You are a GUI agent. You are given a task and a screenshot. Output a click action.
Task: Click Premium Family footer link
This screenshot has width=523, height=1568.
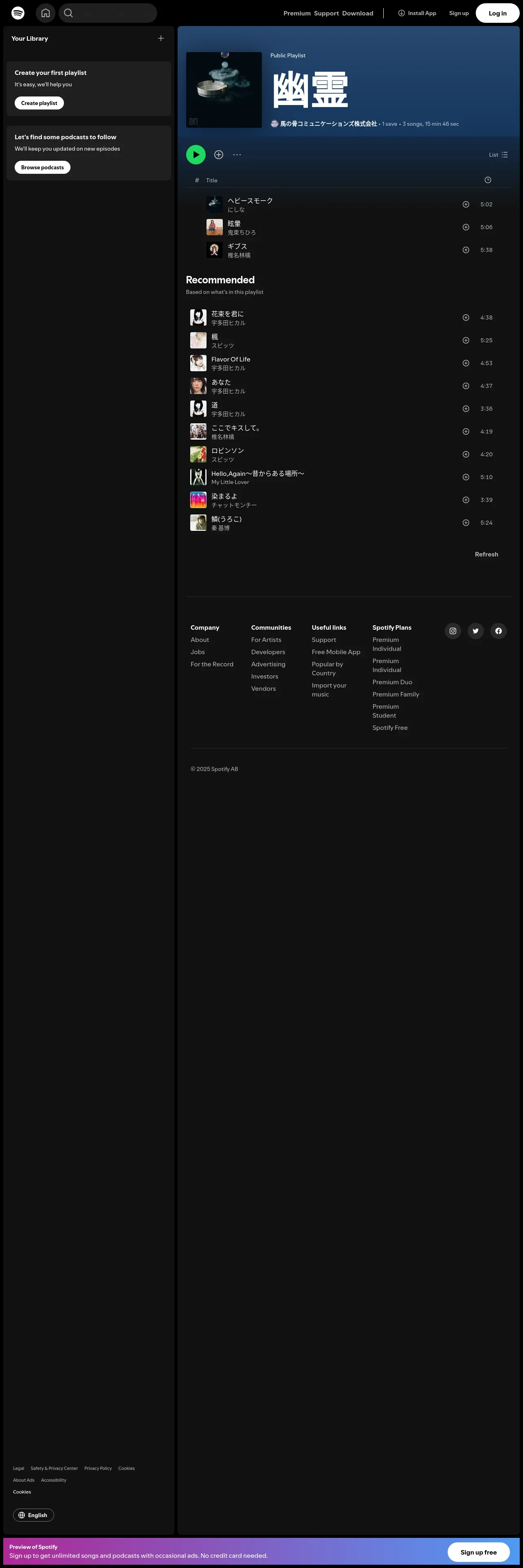point(396,694)
